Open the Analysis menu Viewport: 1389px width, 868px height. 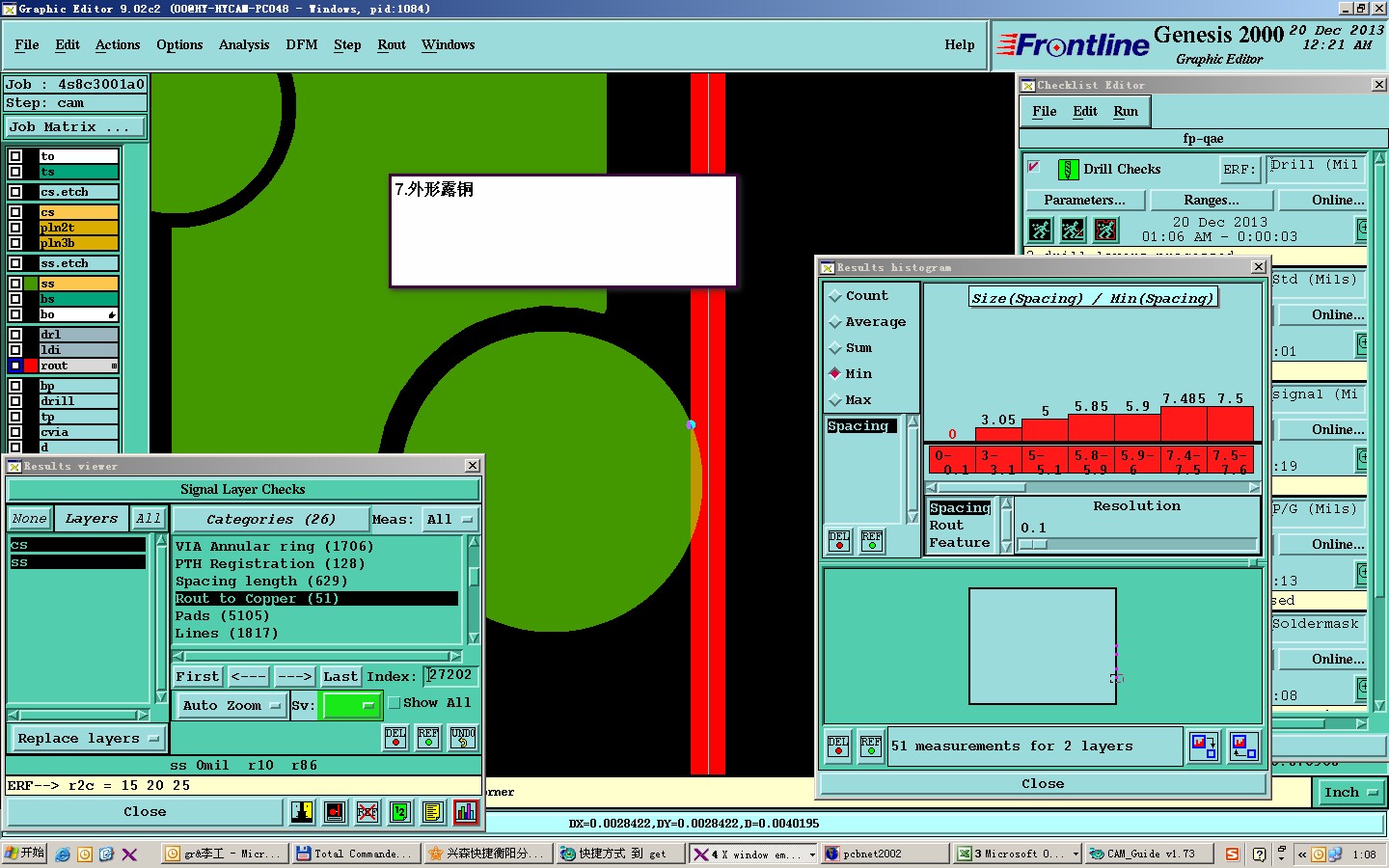(244, 45)
